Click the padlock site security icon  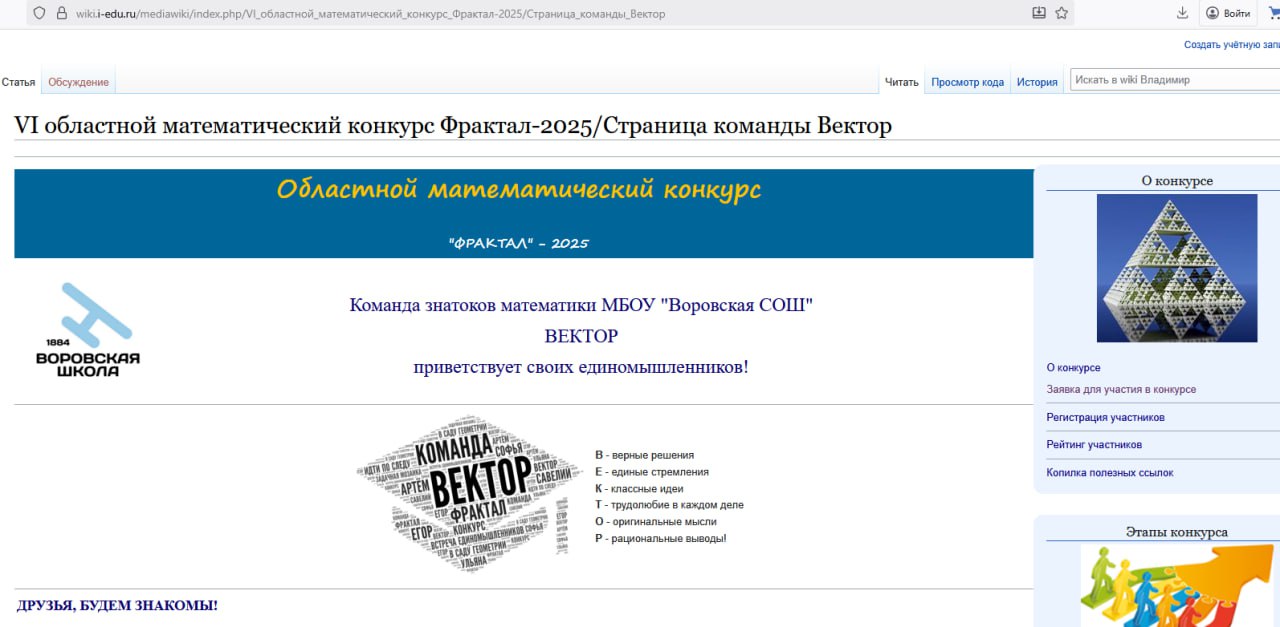tap(60, 13)
